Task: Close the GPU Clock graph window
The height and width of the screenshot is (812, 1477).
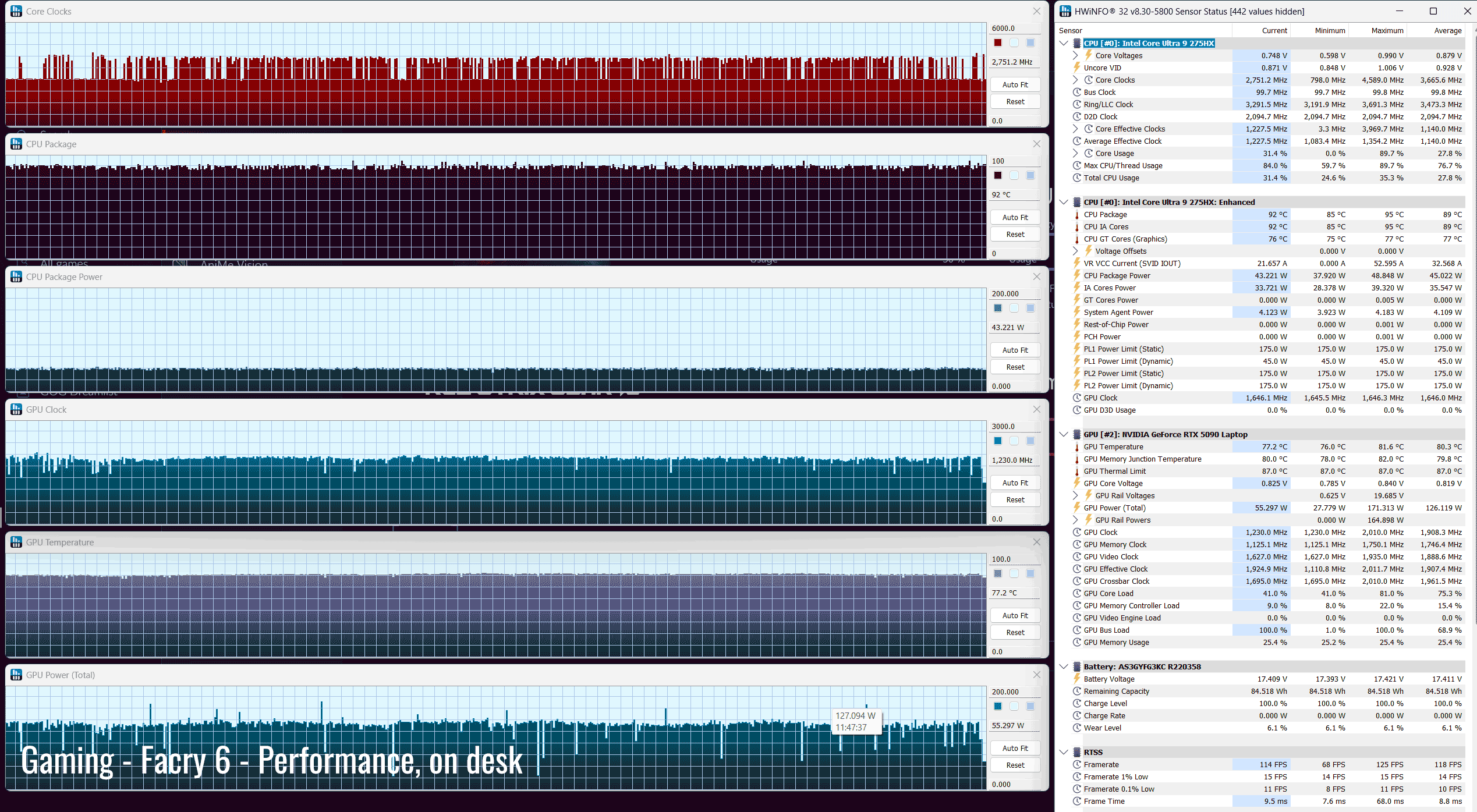Action: click(x=1036, y=410)
